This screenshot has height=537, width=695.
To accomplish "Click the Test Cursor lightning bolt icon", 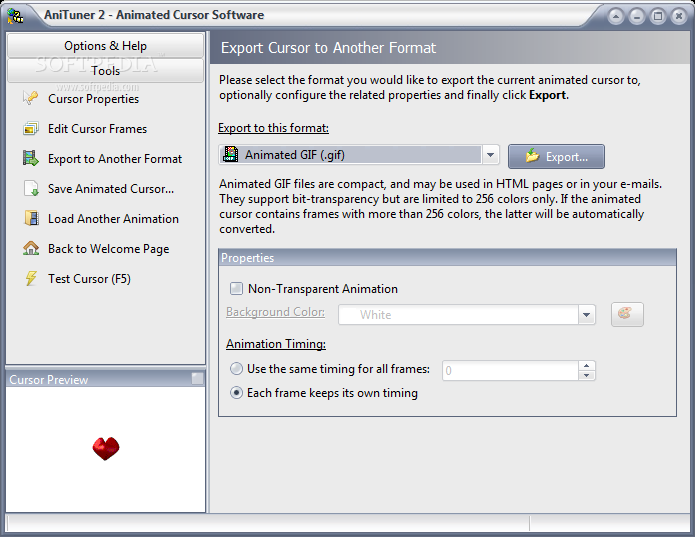I will pos(31,278).
